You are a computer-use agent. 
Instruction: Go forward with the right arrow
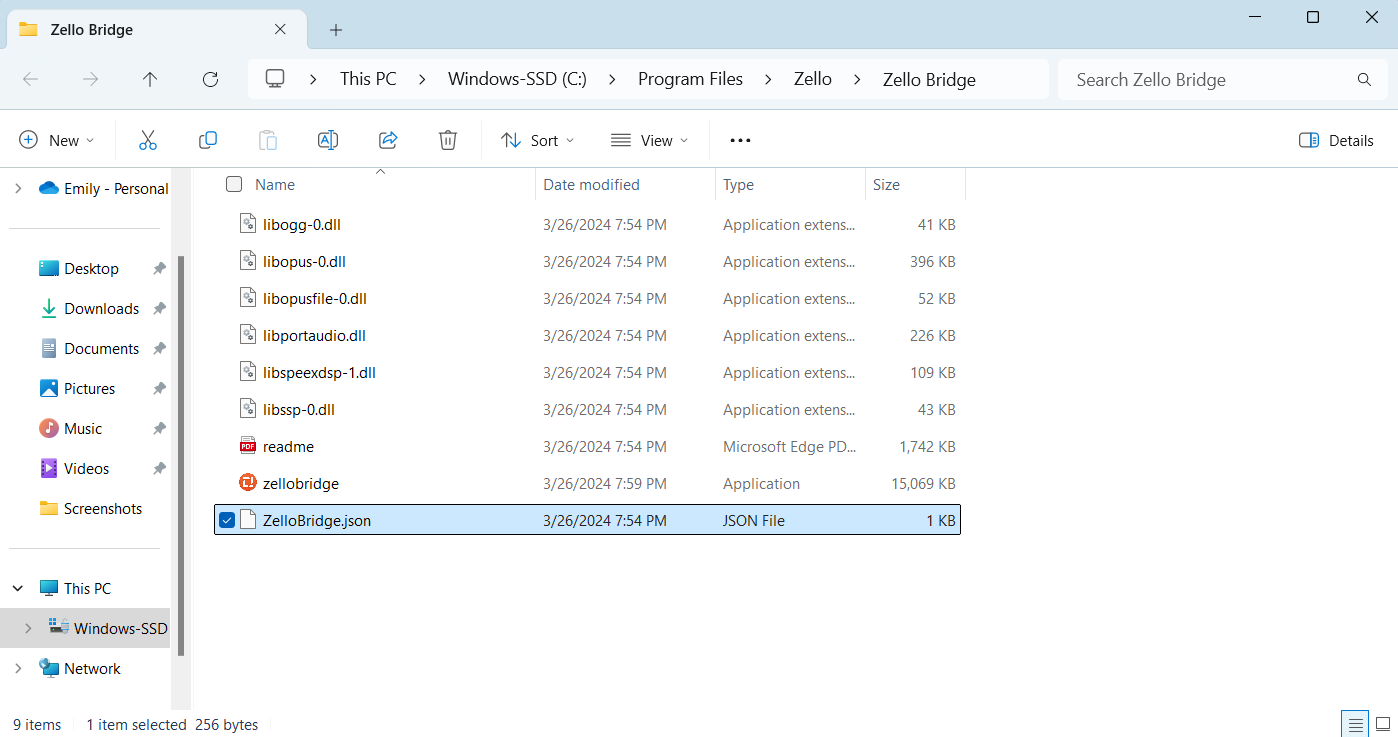[x=90, y=79]
